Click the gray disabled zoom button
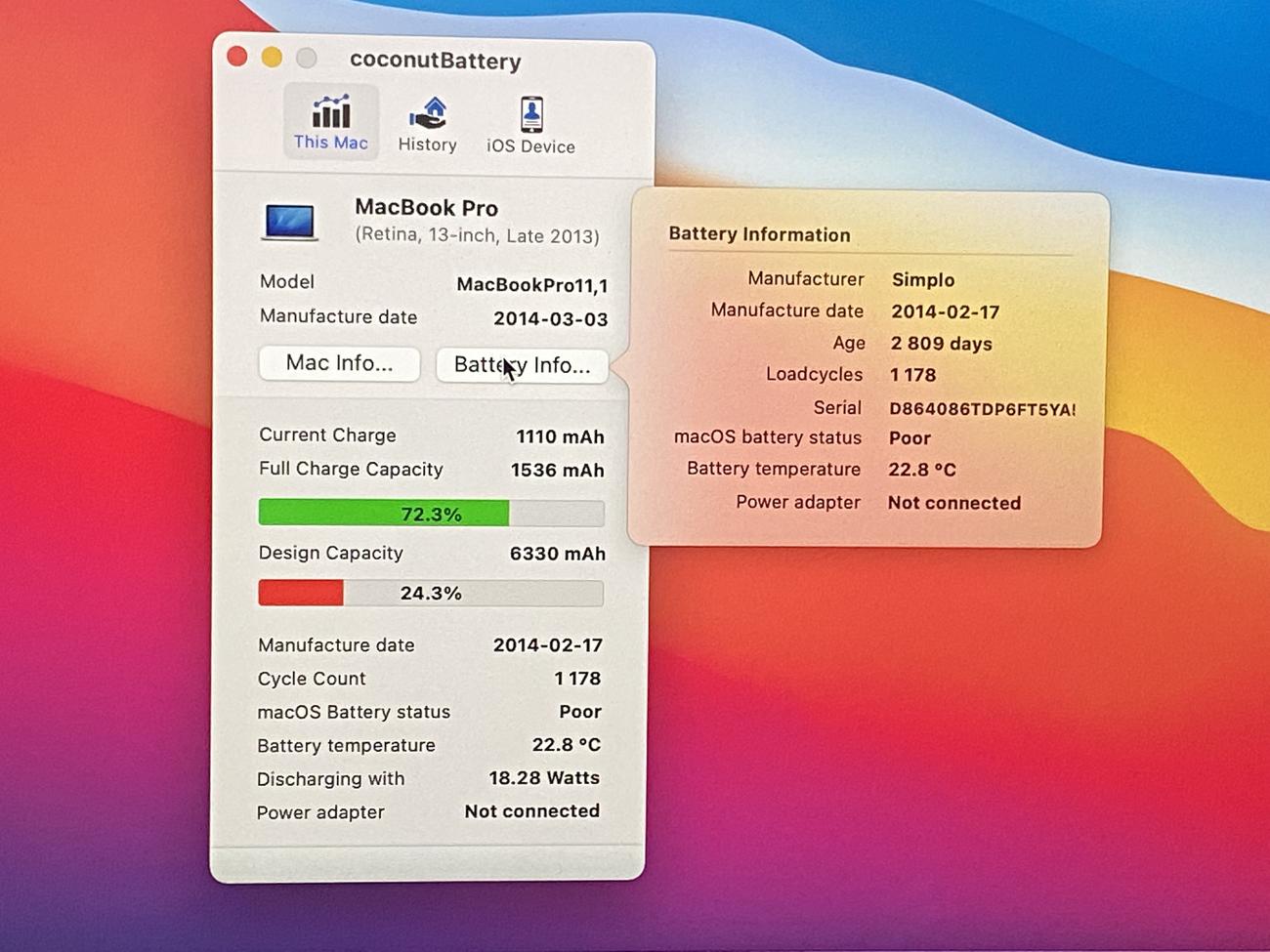 click(x=307, y=59)
